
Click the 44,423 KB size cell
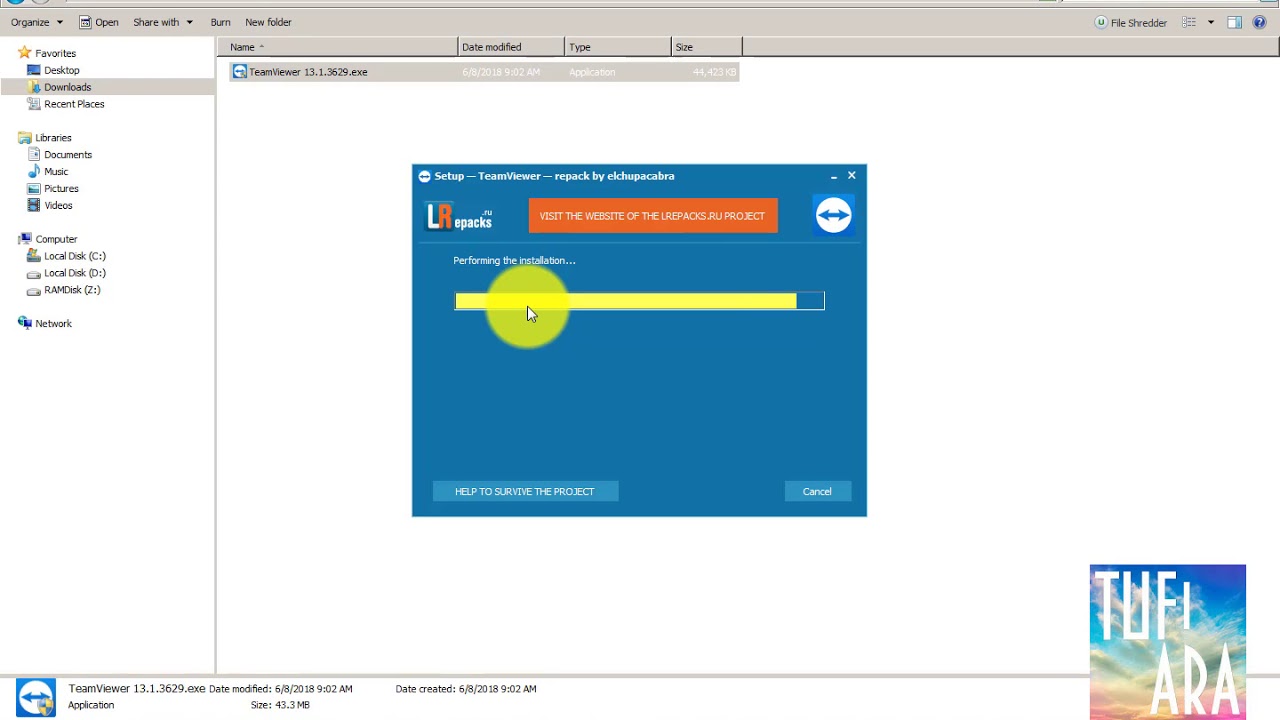point(714,72)
